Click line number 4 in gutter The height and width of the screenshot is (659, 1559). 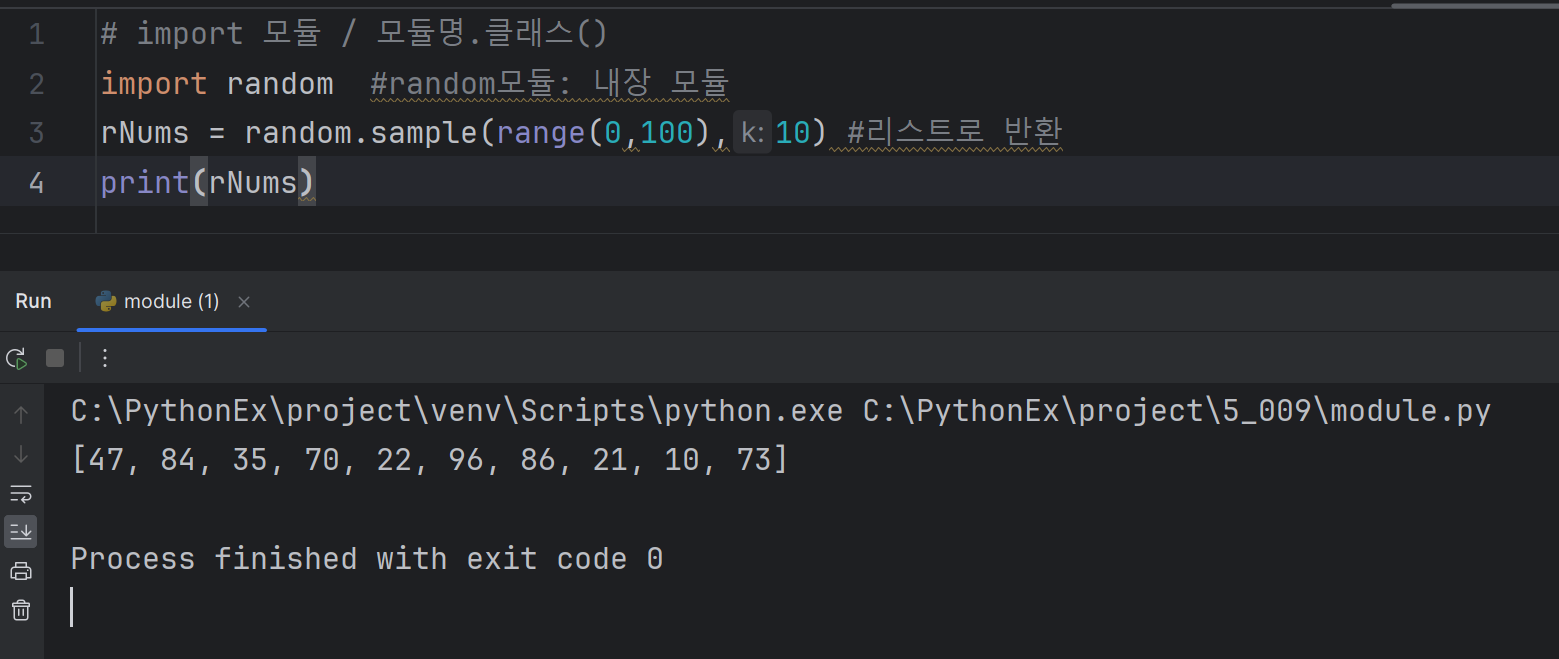[37, 183]
